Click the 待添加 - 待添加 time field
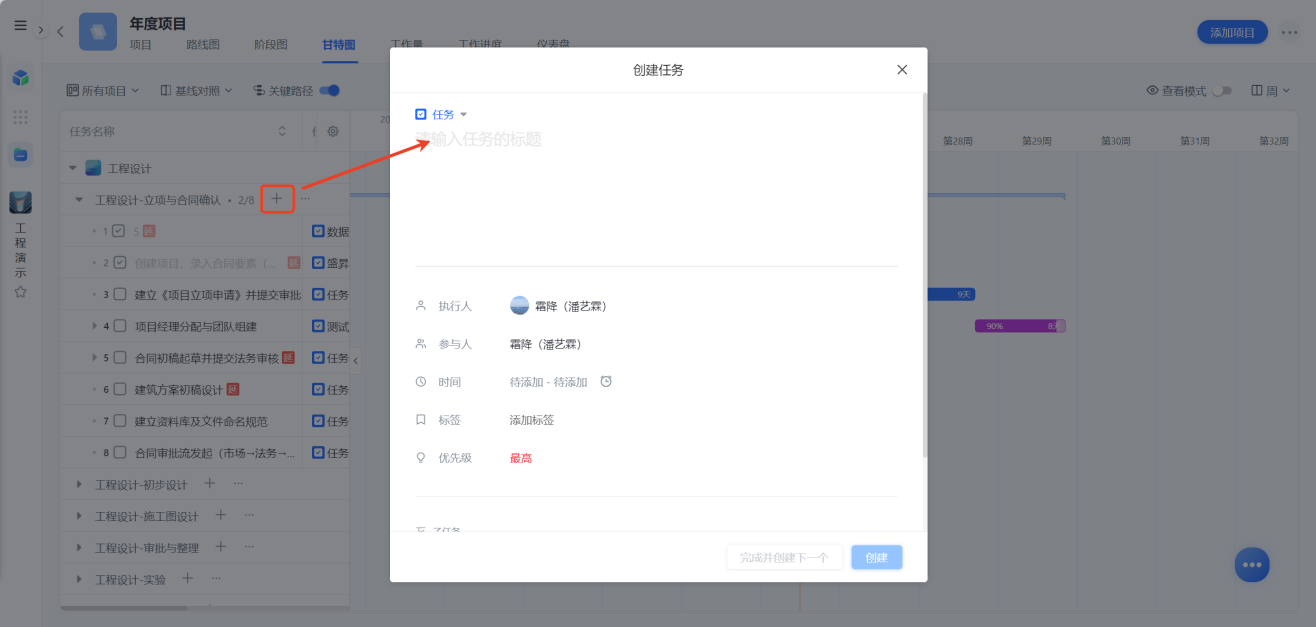The height and width of the screenshot is (627, 1316). [x=549, y=382]
